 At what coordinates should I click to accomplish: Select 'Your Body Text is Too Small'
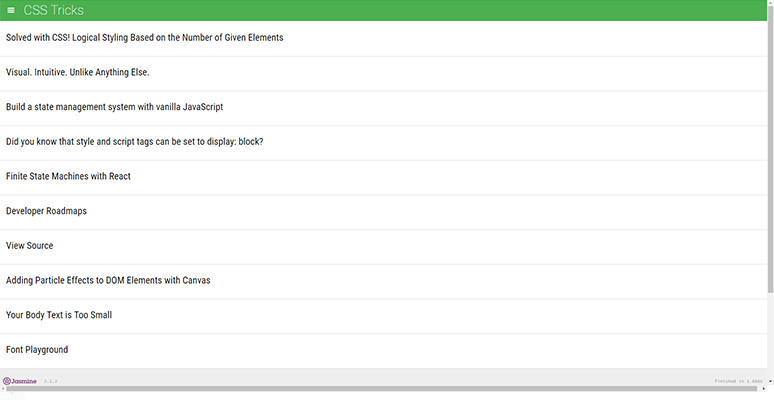(59, 315)
